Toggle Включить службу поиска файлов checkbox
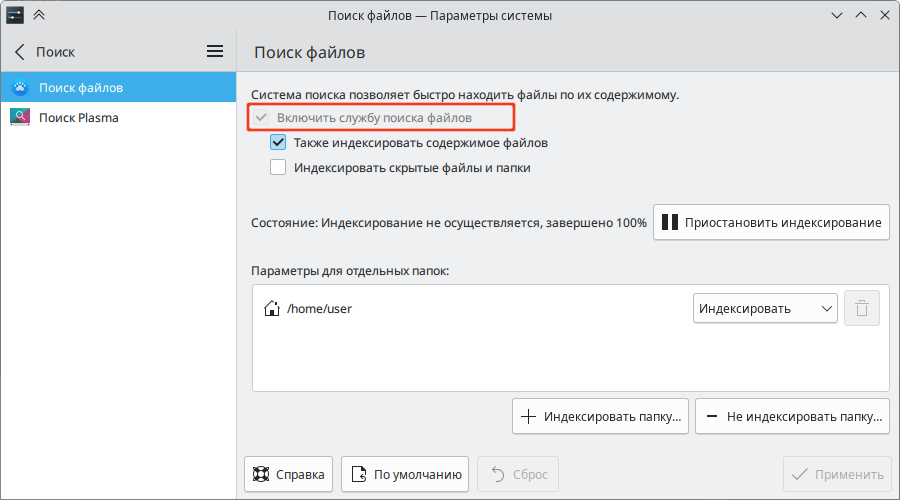900x500 pixels. click(262, 118)
